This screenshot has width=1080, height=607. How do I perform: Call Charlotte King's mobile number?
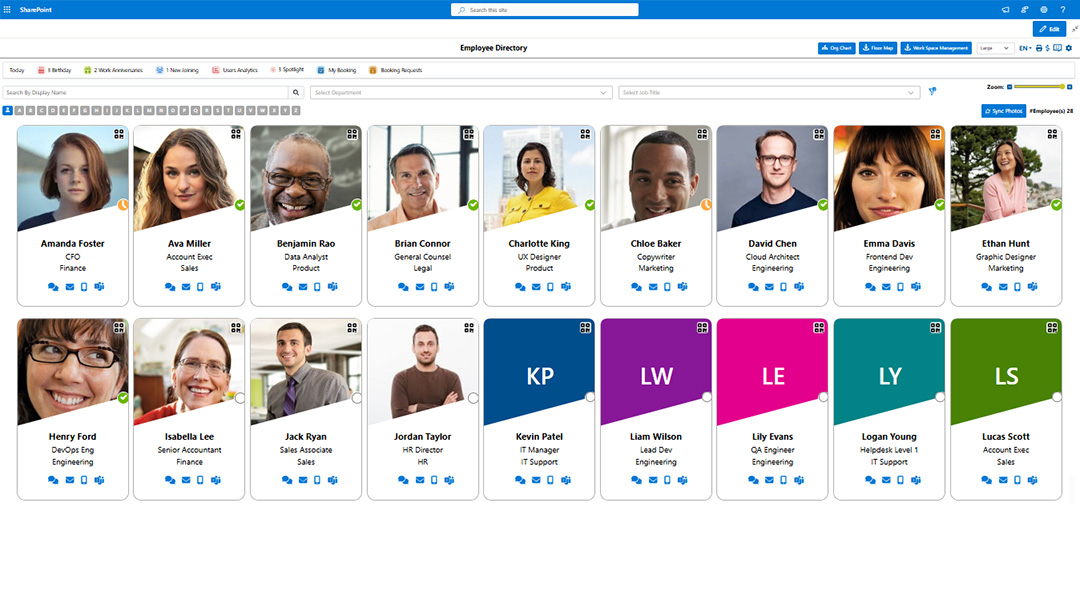[x=550, y=286]
